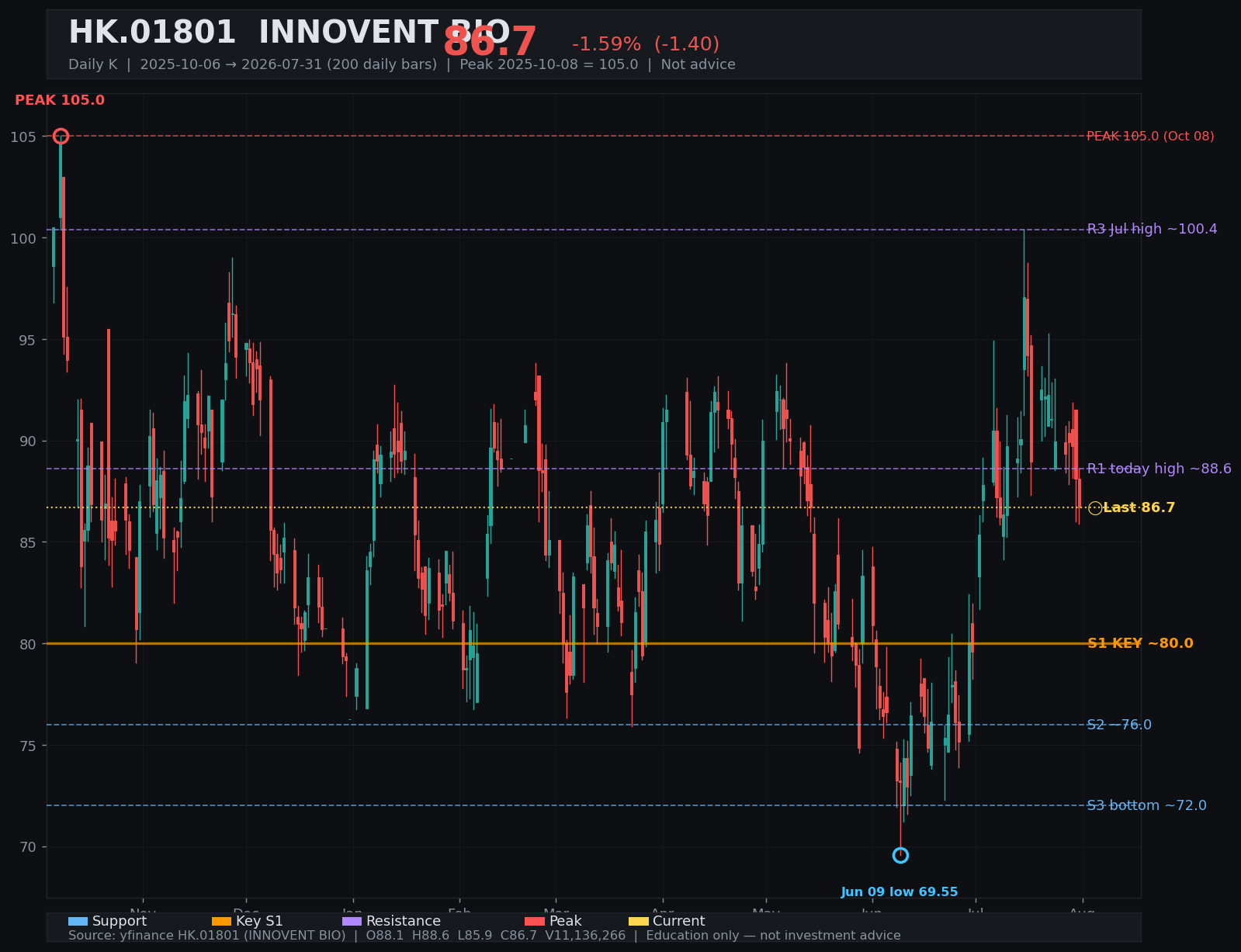This screenshot has height=952, width=1241.
Task: Click the y-axis tick label "75"
Action: (27, 746)
